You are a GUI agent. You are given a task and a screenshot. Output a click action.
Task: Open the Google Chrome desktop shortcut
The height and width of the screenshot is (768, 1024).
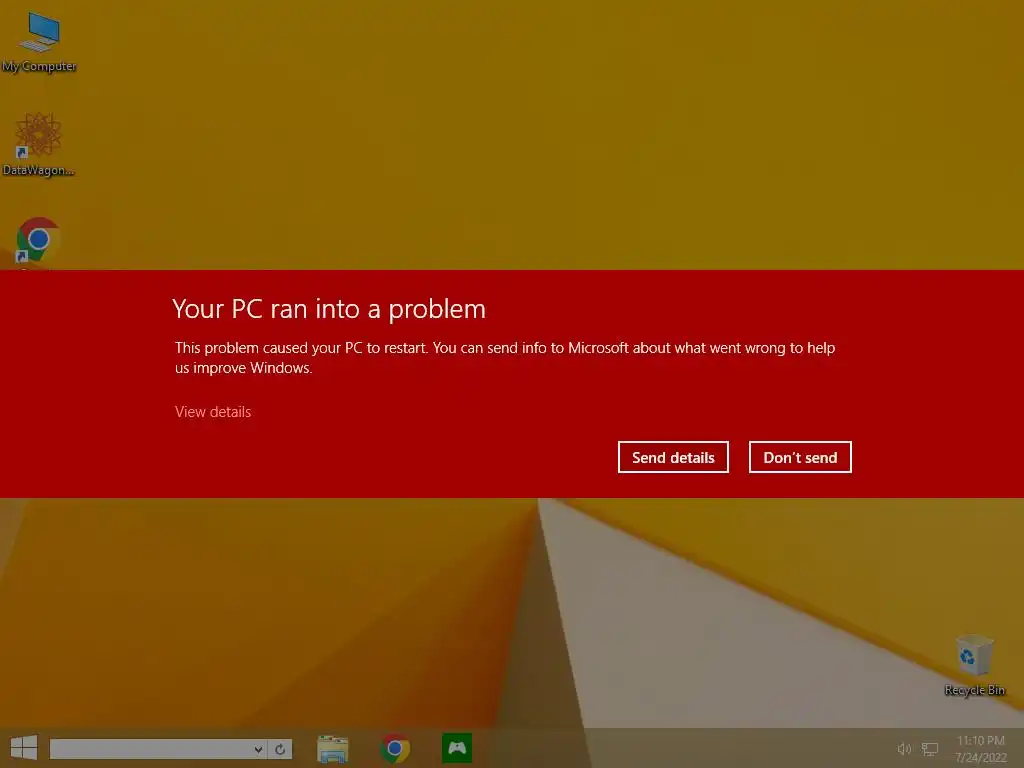(x=39, y=242)
